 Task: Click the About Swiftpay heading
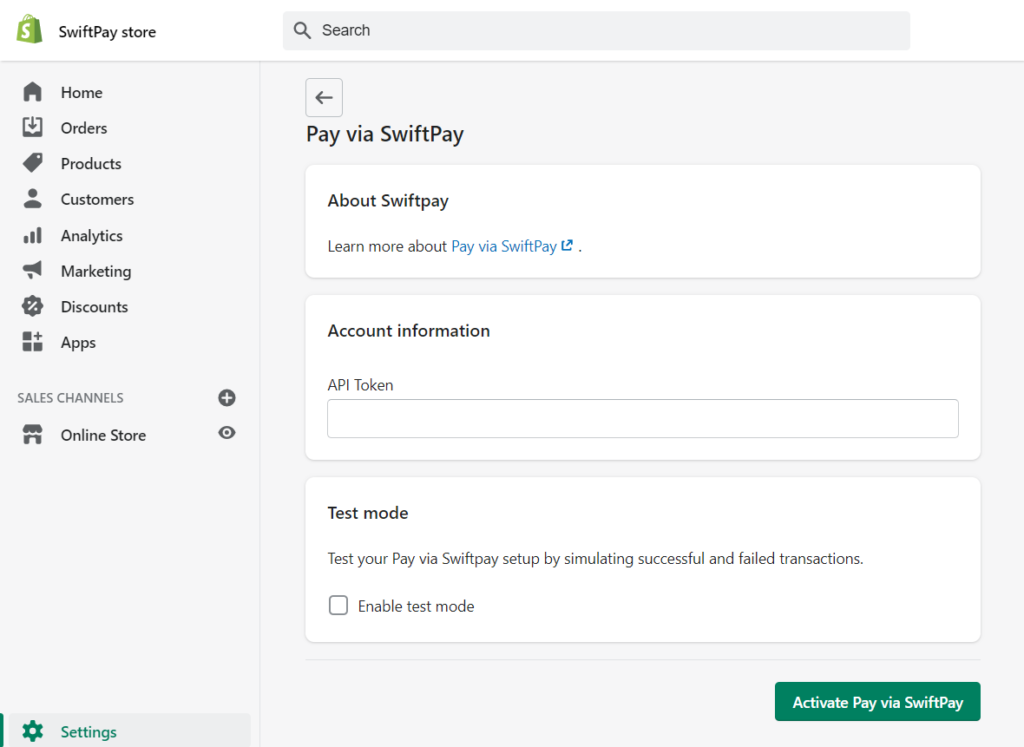pos(388,200)
